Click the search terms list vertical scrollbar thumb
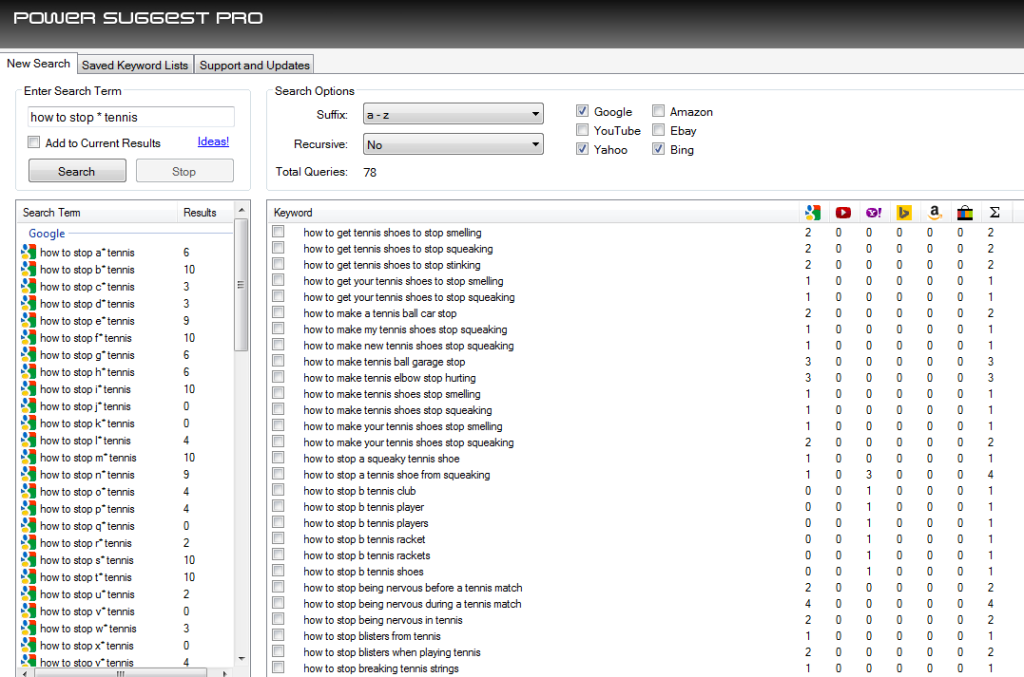 pos(241,285)
